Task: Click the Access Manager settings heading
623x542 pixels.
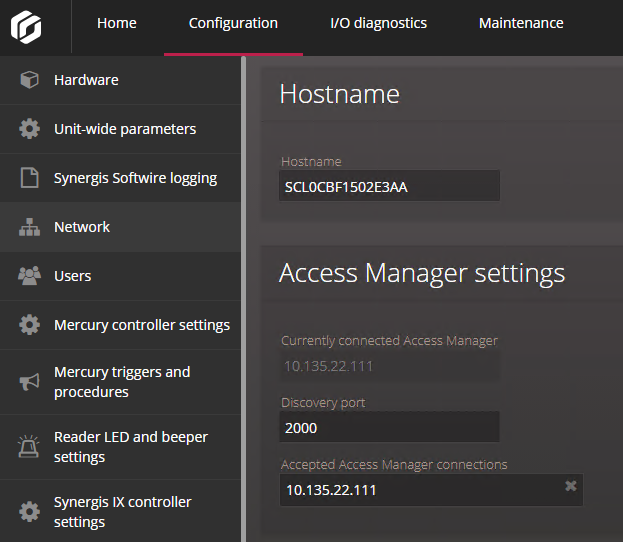Action: 422,273
